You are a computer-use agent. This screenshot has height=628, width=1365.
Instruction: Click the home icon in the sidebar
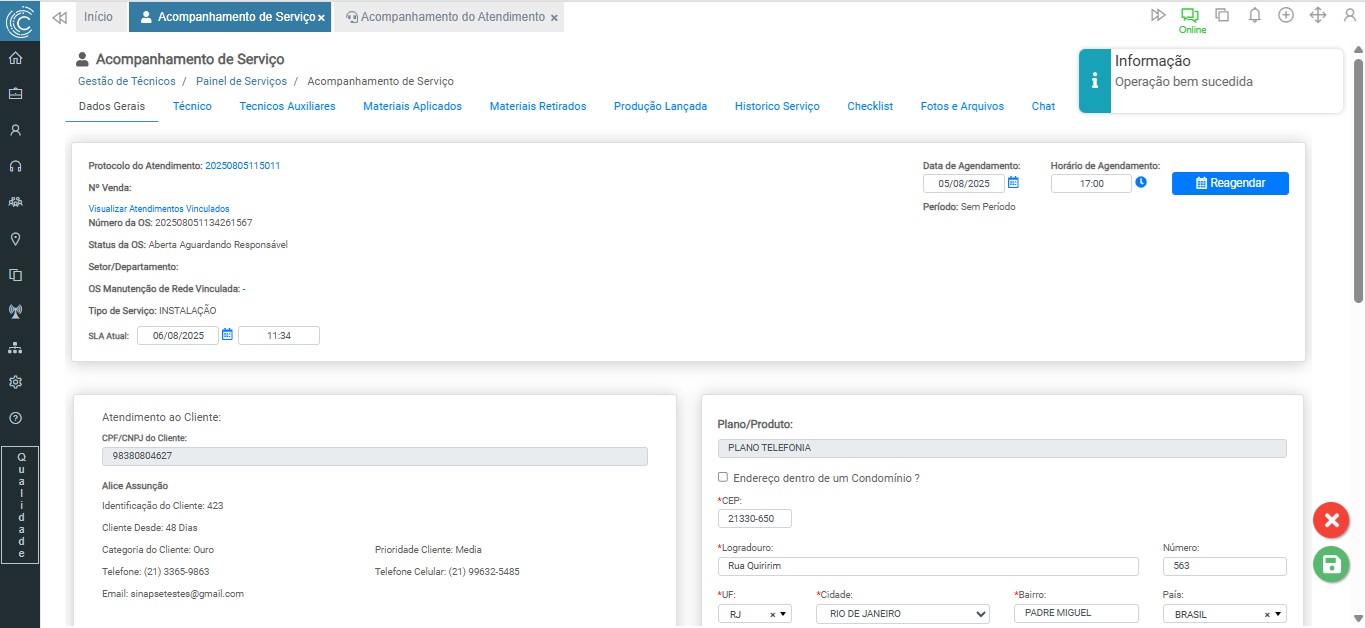tap(15, 58)
